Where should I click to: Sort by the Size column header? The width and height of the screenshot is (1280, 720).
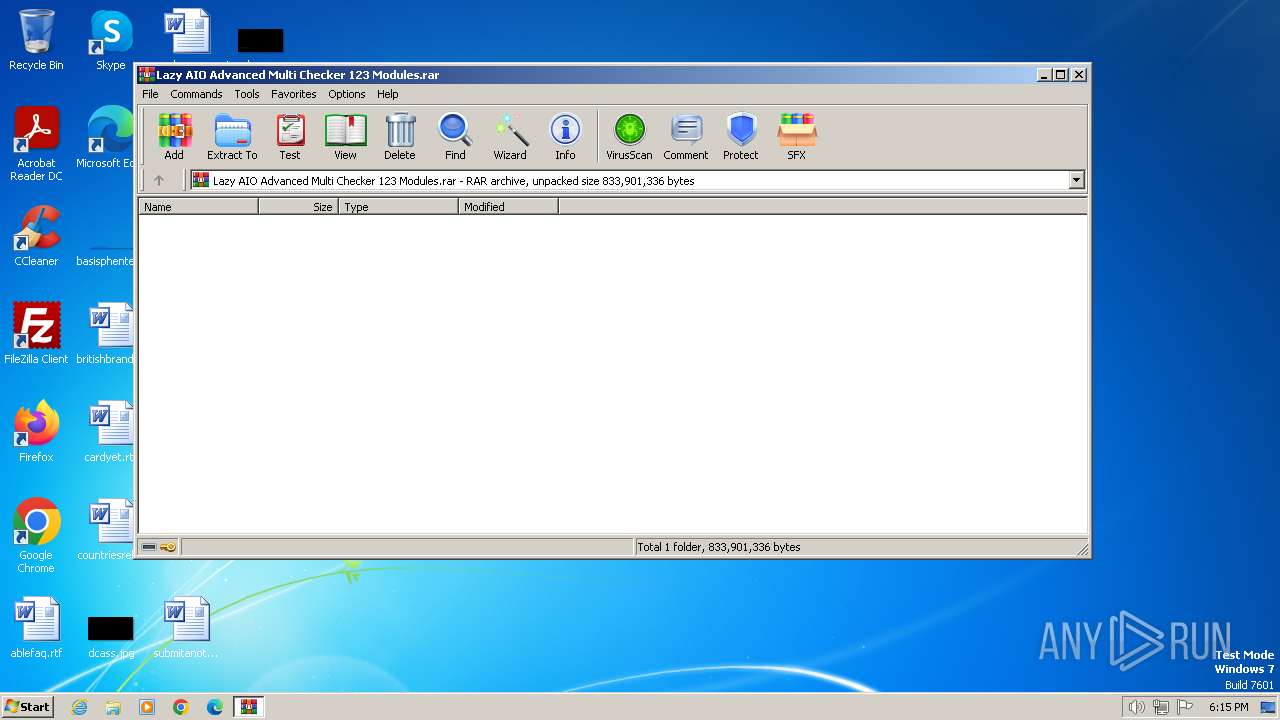[x=298, y=207]
